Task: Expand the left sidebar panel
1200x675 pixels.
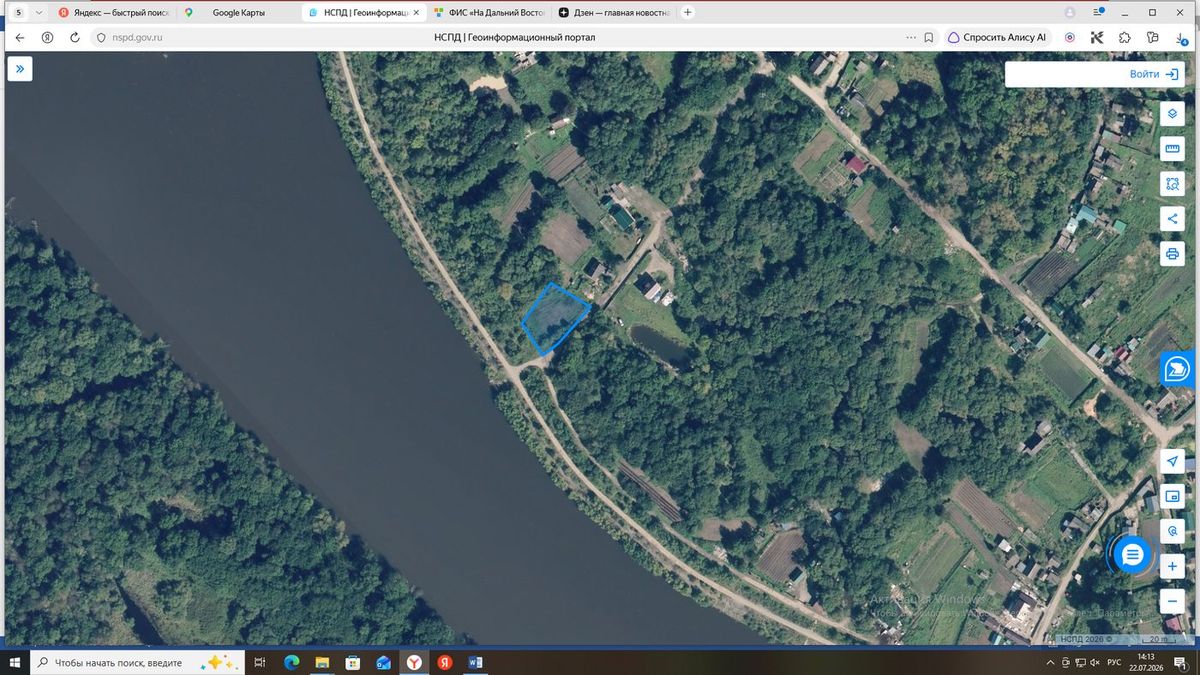Action: (x=19, y=69)
